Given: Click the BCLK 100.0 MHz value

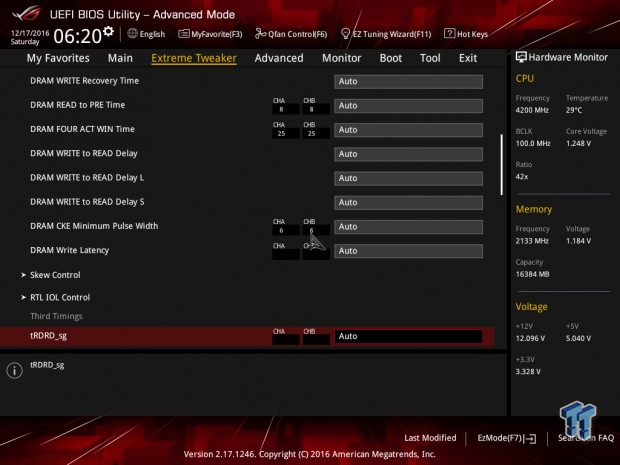Looking at the screenshot, I should (533, 144).
